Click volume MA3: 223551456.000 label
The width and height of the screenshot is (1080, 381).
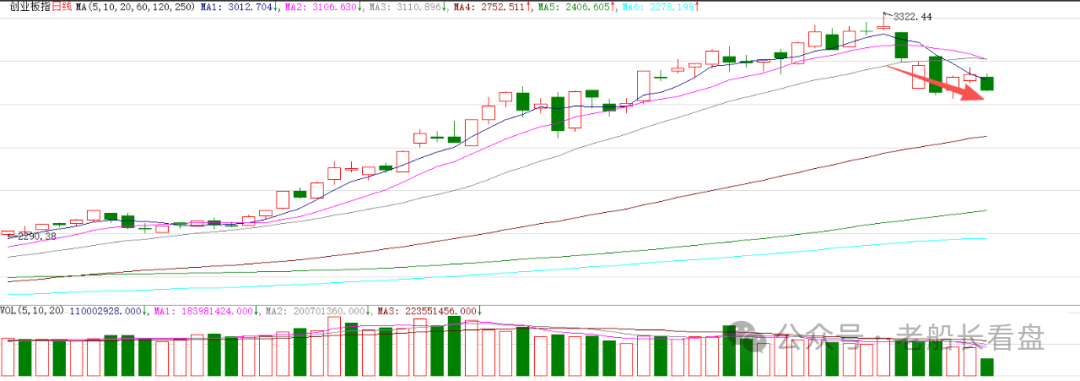(x=428, y=311)
